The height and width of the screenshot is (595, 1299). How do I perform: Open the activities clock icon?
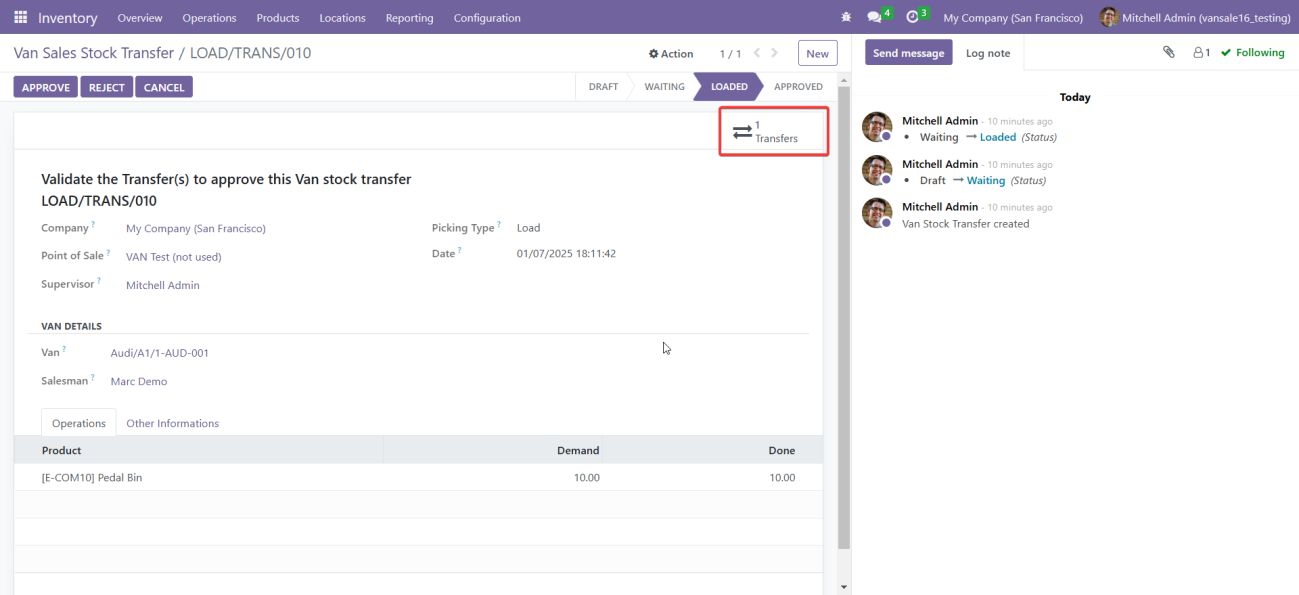(x=912, y=18)
